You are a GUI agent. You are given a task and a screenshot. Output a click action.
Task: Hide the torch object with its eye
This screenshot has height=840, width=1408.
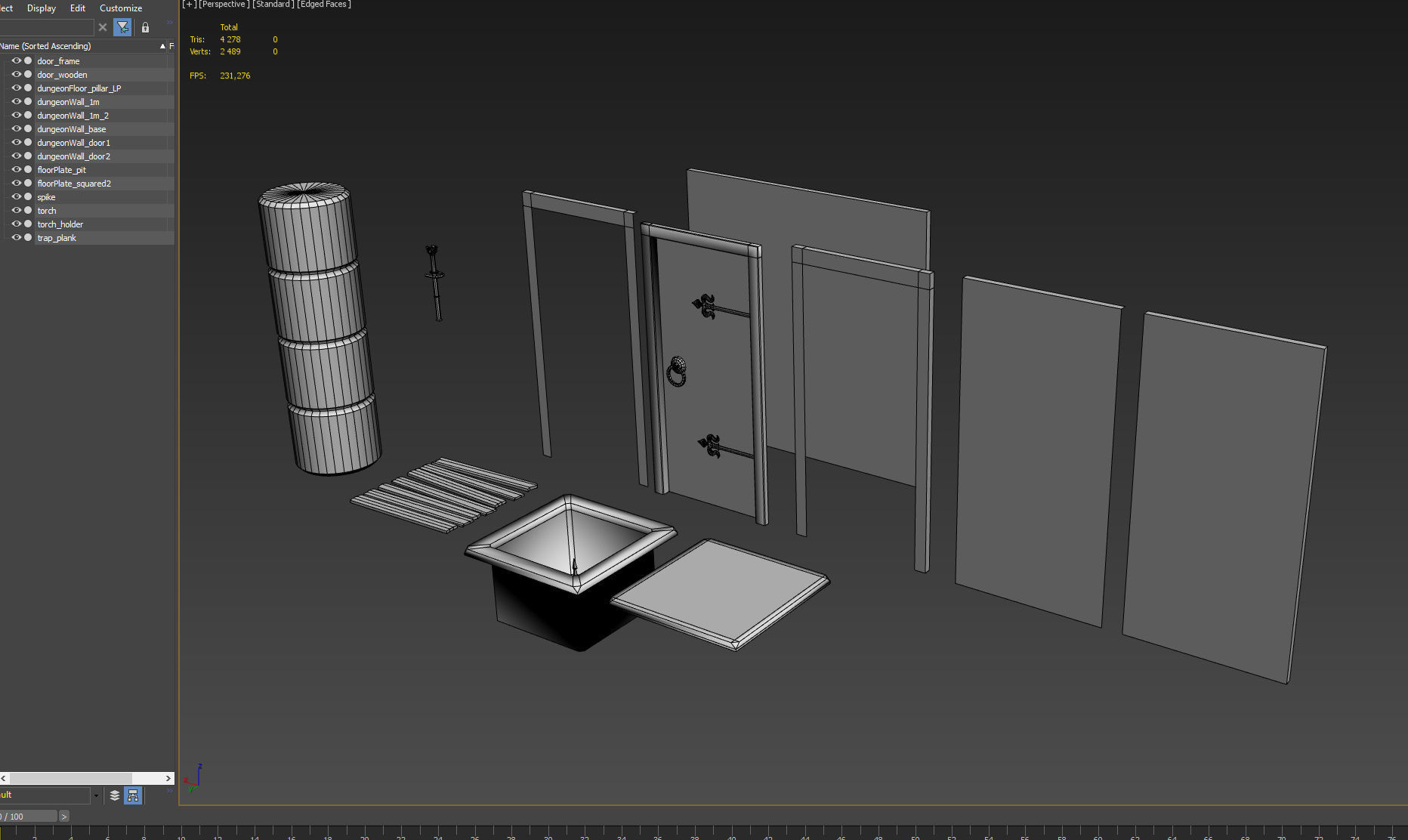pos(16,210)
